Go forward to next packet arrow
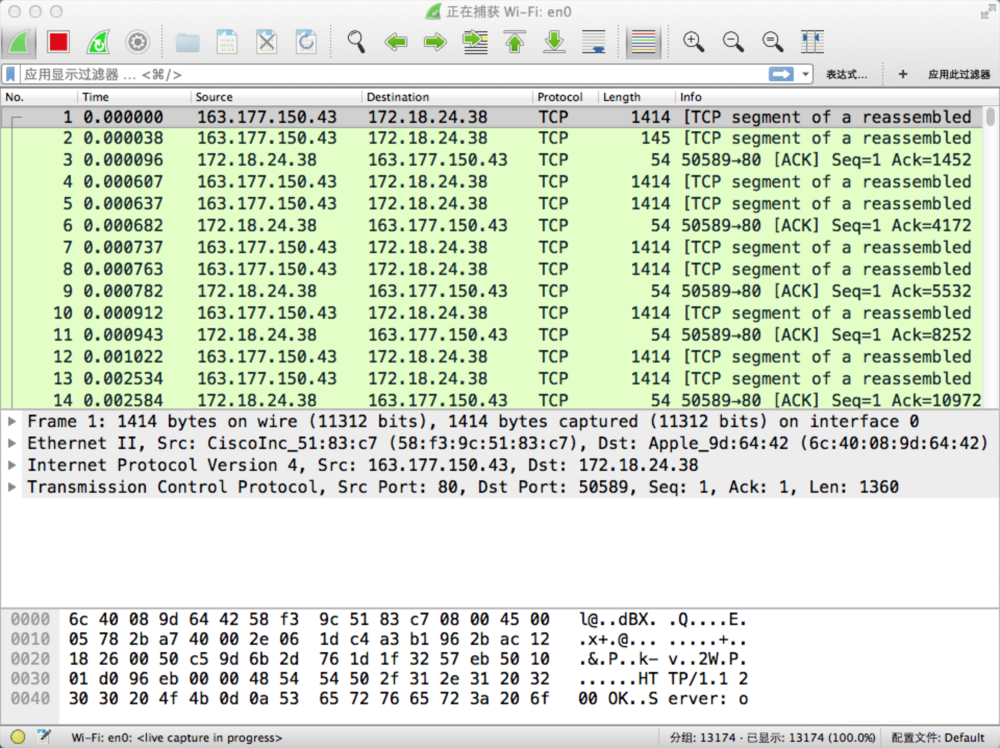Image resolution: width=1000 pixels, height=748 pixels. click(435, 42)
